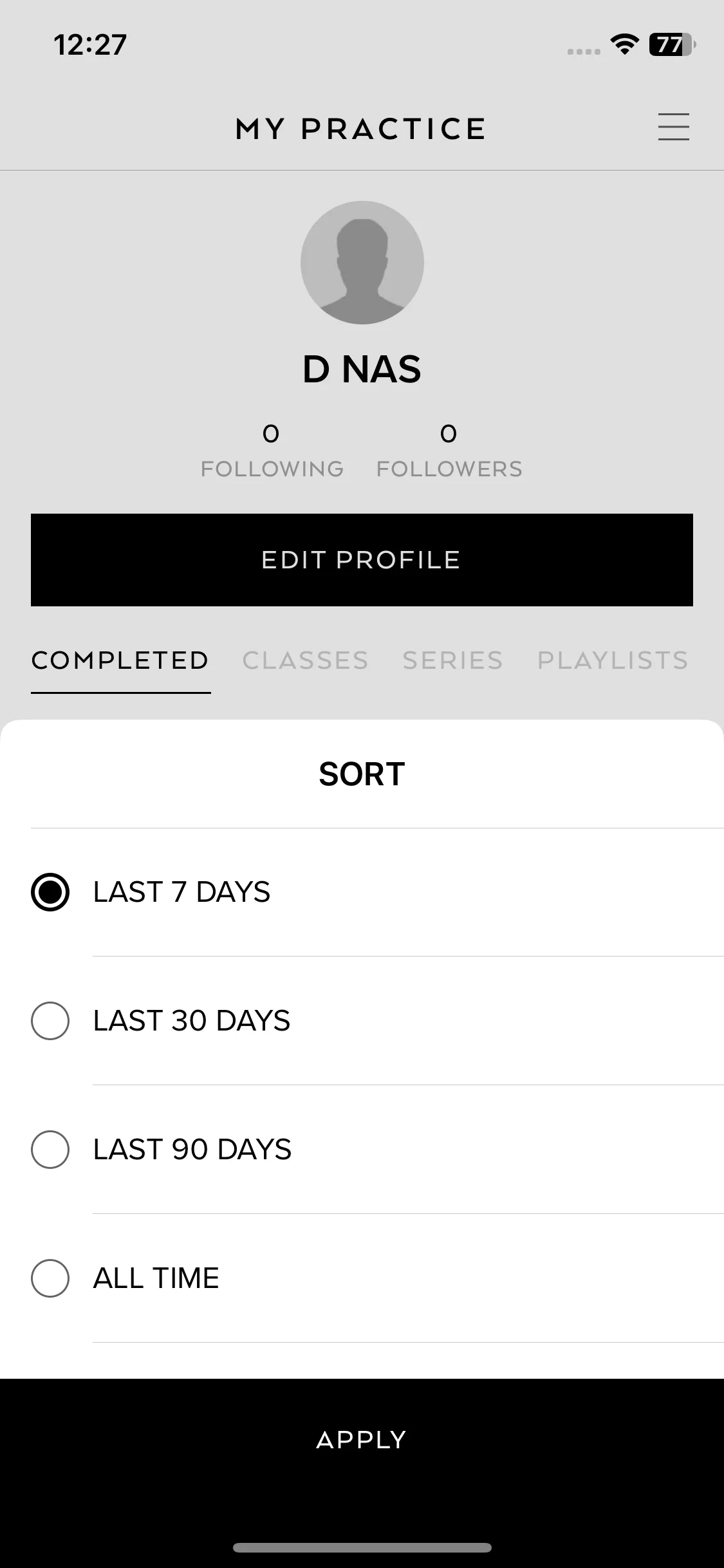
Task: Tap the clock showing 12:27
Action: [90, 45]
